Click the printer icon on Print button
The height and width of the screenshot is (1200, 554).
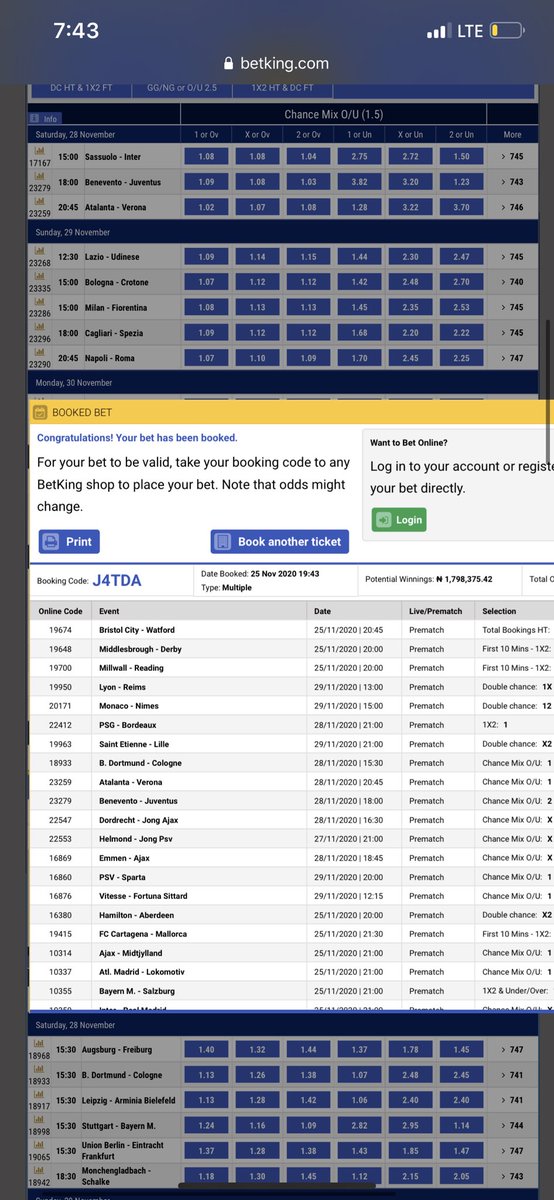[50, 542]
